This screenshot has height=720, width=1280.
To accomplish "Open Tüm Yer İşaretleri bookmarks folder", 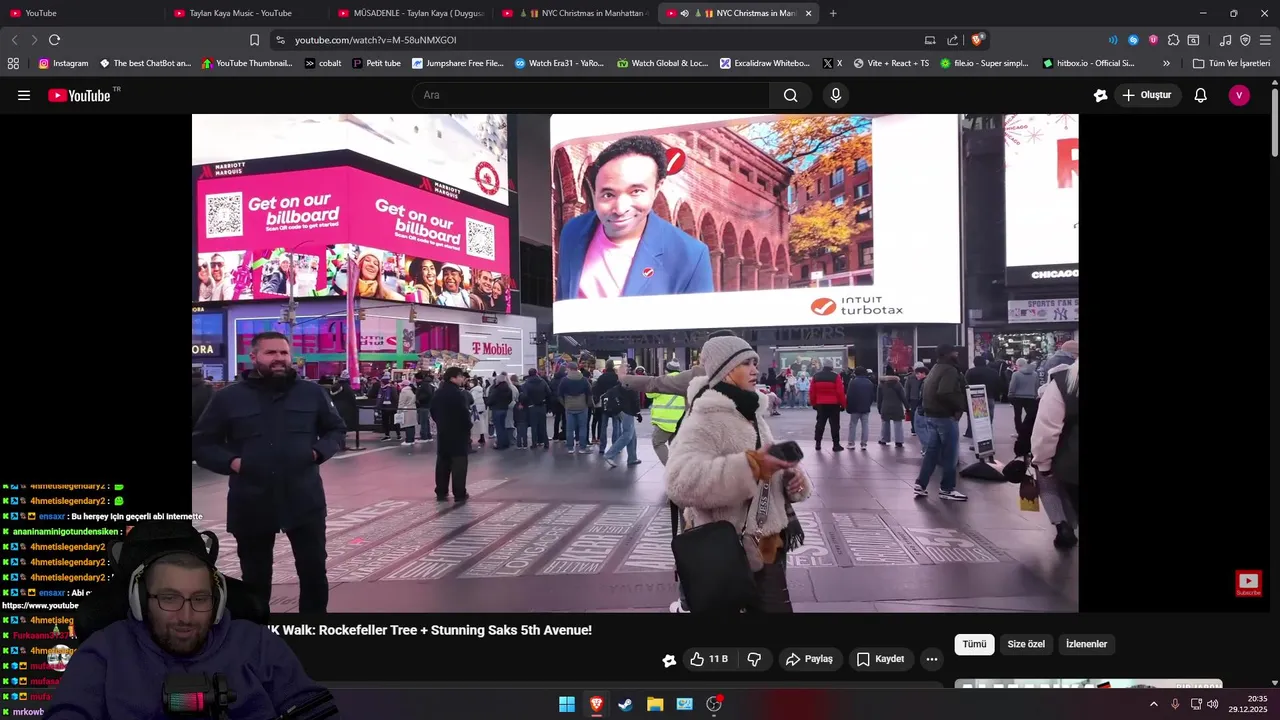I will pyautogui.click(x=1231, y=63).
